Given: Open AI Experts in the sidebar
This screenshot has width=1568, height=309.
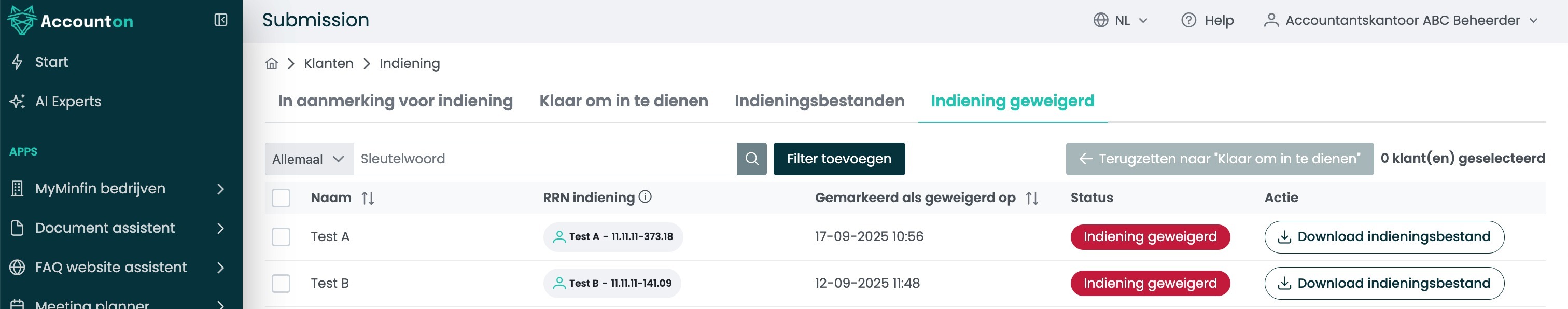Looking at the screenshot, I should point(67,102).
